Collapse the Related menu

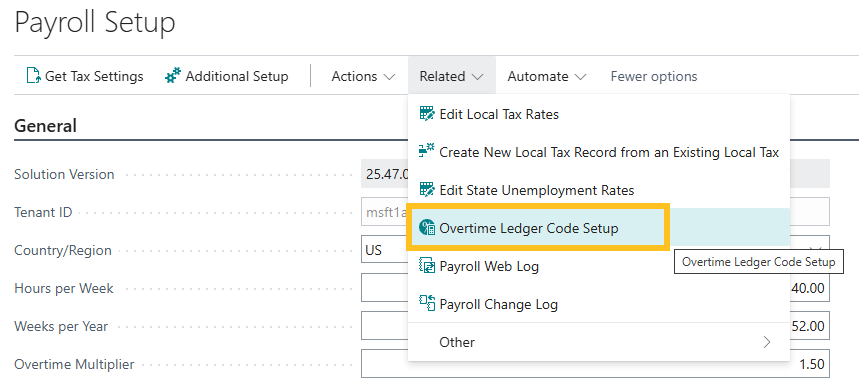coord(451,76)
